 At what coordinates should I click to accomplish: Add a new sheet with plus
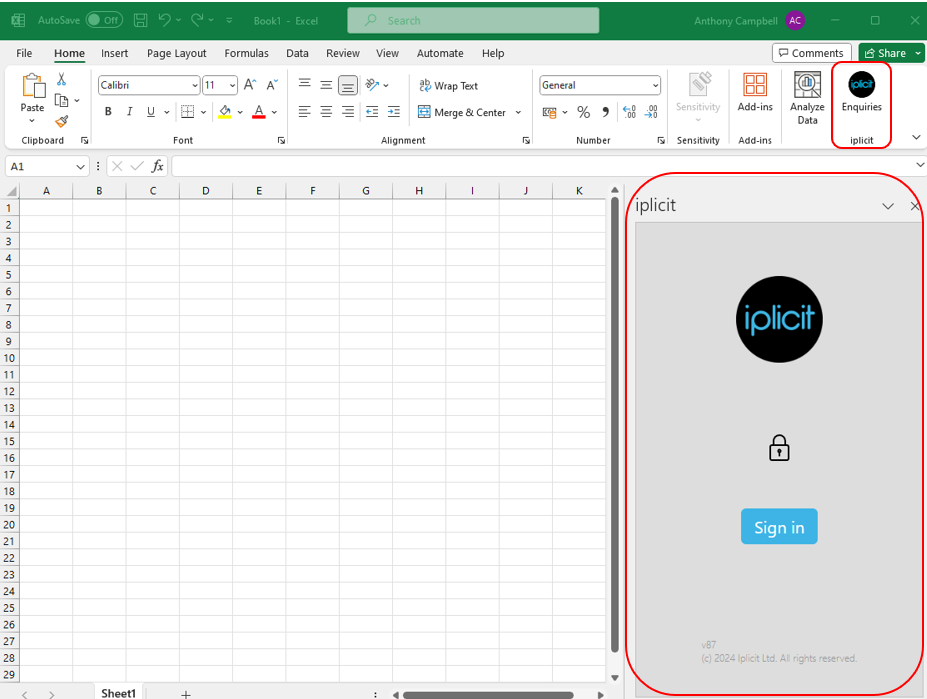pyautogui.click(x=186, y=694)
